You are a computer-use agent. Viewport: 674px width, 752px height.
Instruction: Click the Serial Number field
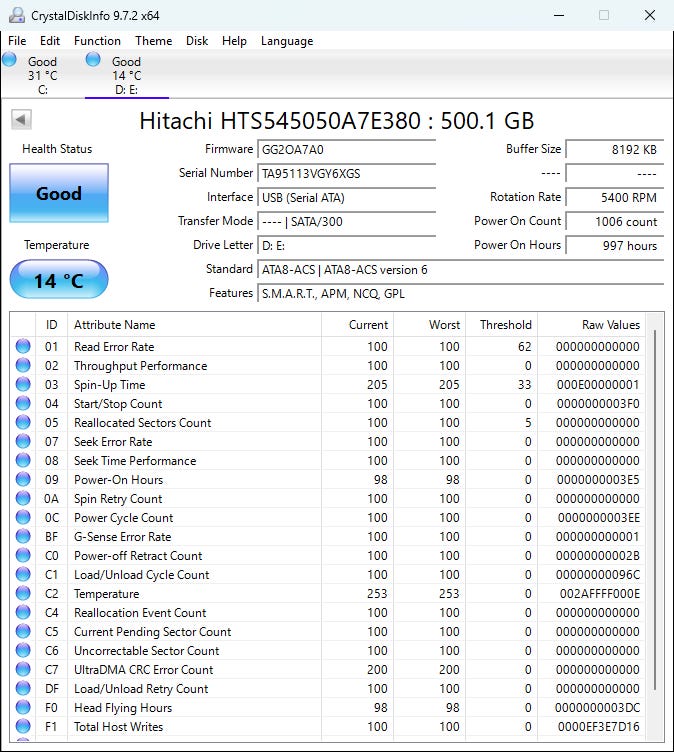tap(346, 173)
